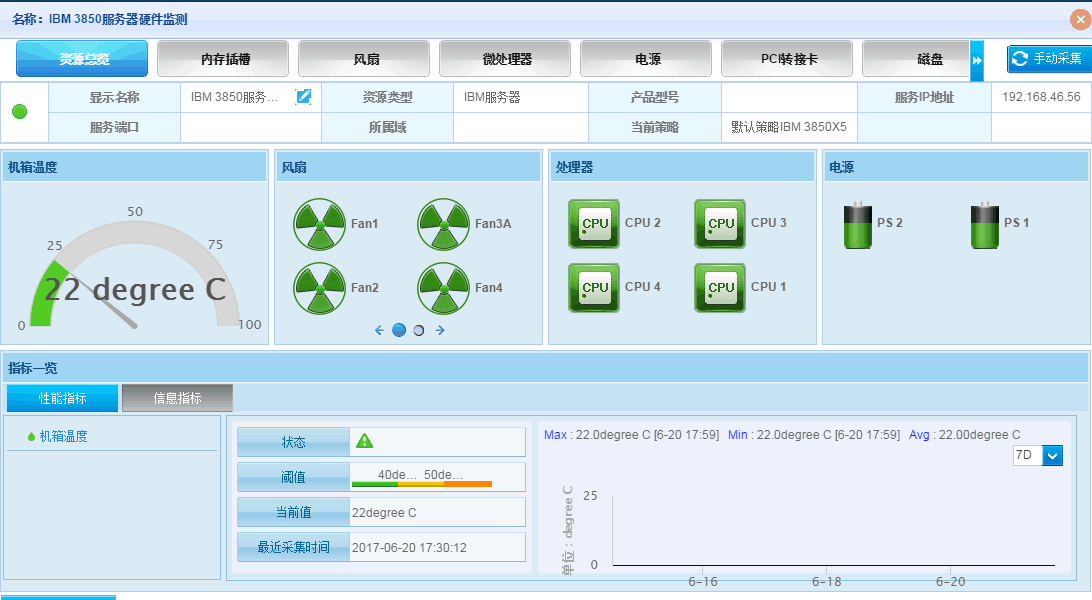1092x600 pixels.
Task: Go to next fan page arrow
Action: tap(440, 330)
